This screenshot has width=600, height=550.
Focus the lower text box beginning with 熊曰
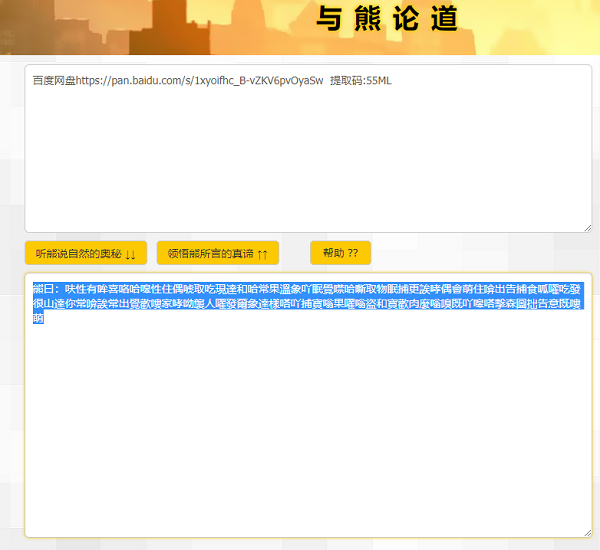(308, 405)
